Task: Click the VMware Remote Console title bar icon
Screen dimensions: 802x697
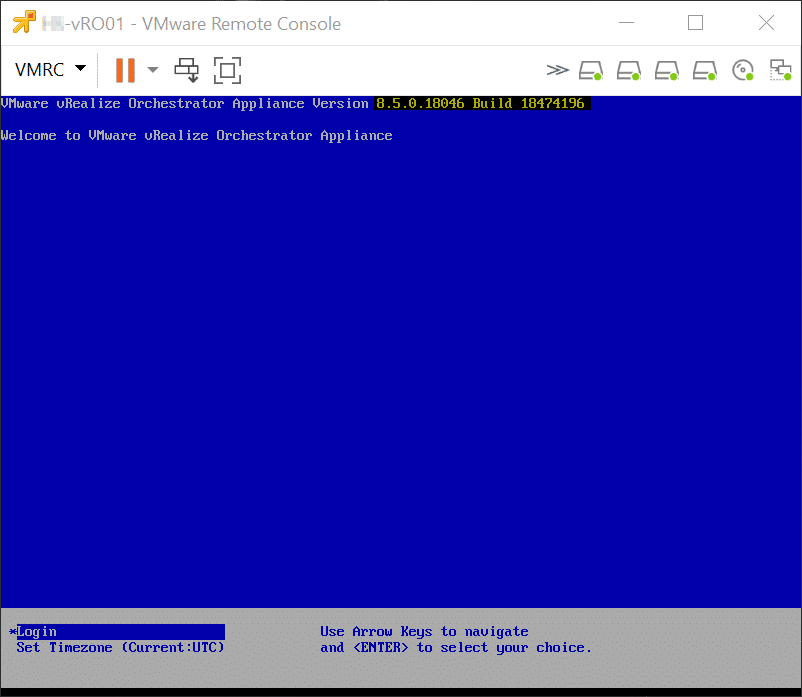Action: (24, 23)
